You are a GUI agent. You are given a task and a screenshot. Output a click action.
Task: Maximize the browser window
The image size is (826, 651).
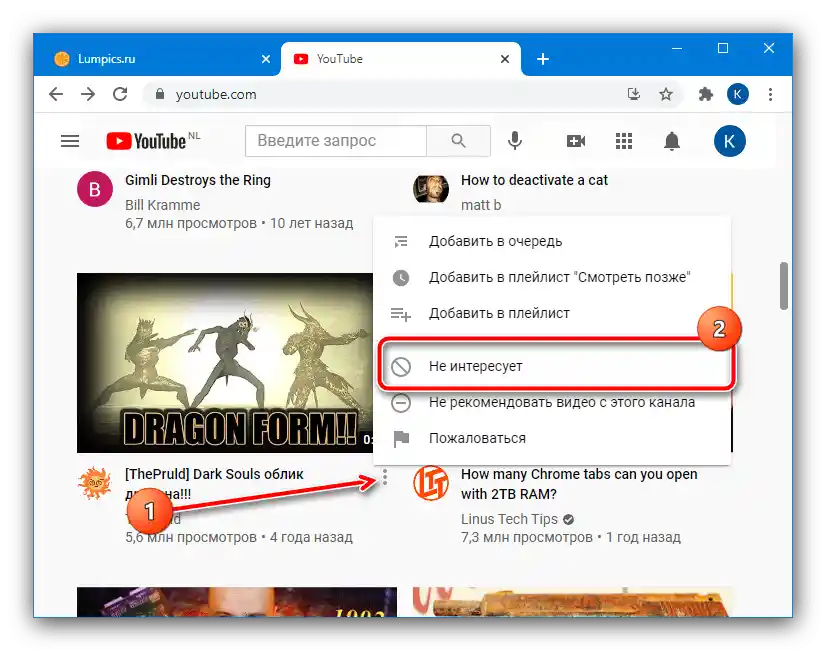[723, 48]
